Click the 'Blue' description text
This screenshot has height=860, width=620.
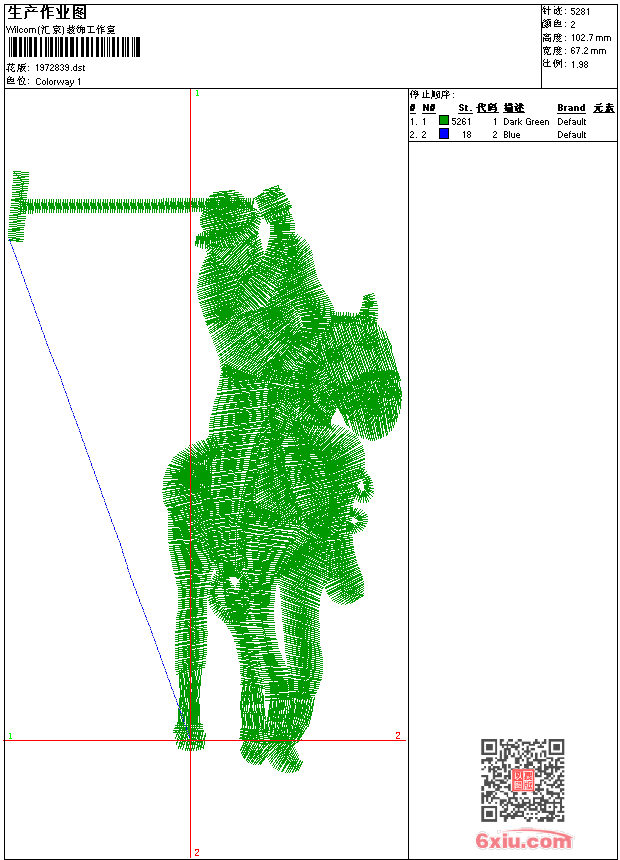click(511, 135)
